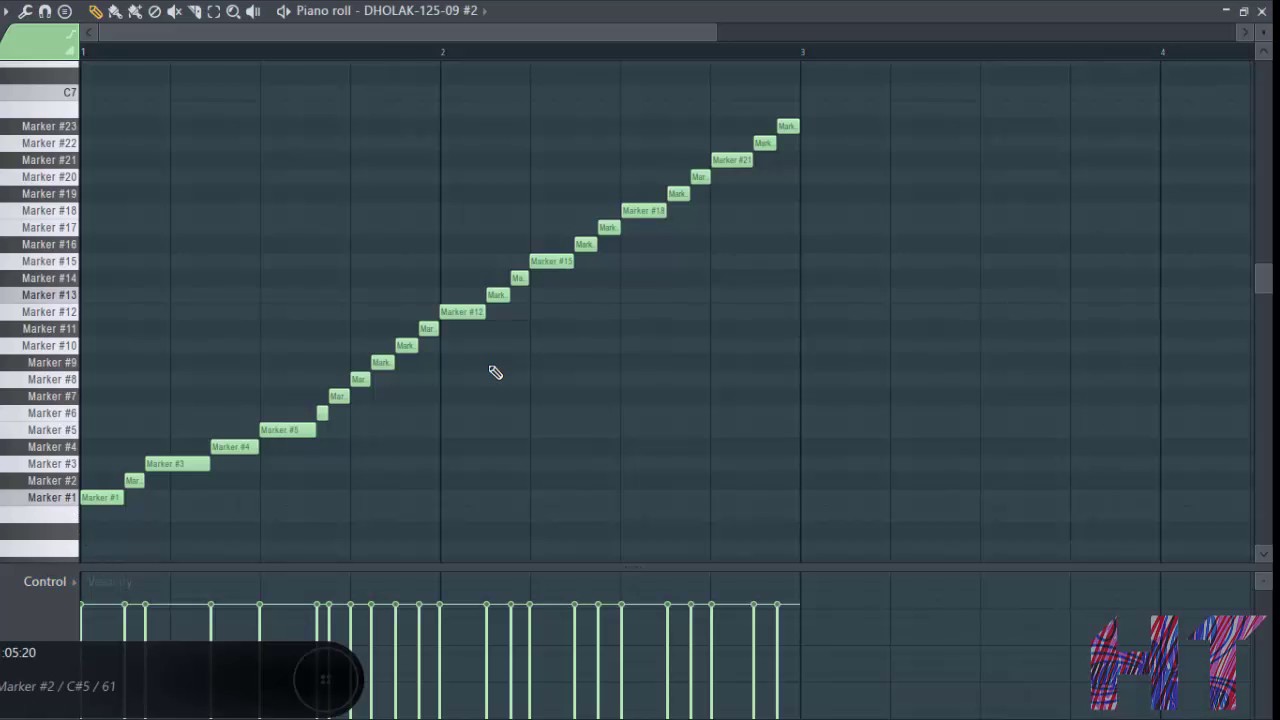
Task: Select the Mute tool
Action: (x=174, y=11)
